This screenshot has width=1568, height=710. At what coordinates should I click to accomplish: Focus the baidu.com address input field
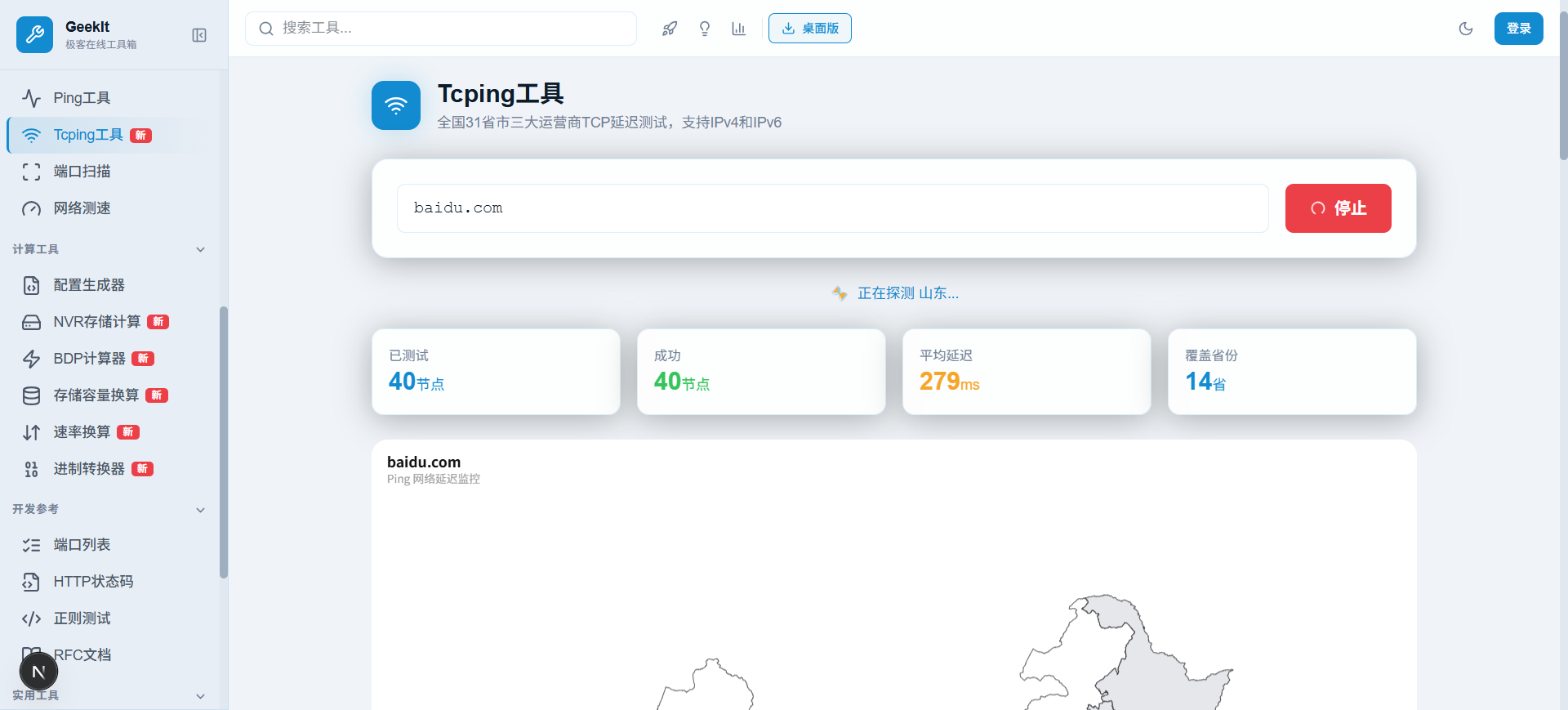coord(832,208)
